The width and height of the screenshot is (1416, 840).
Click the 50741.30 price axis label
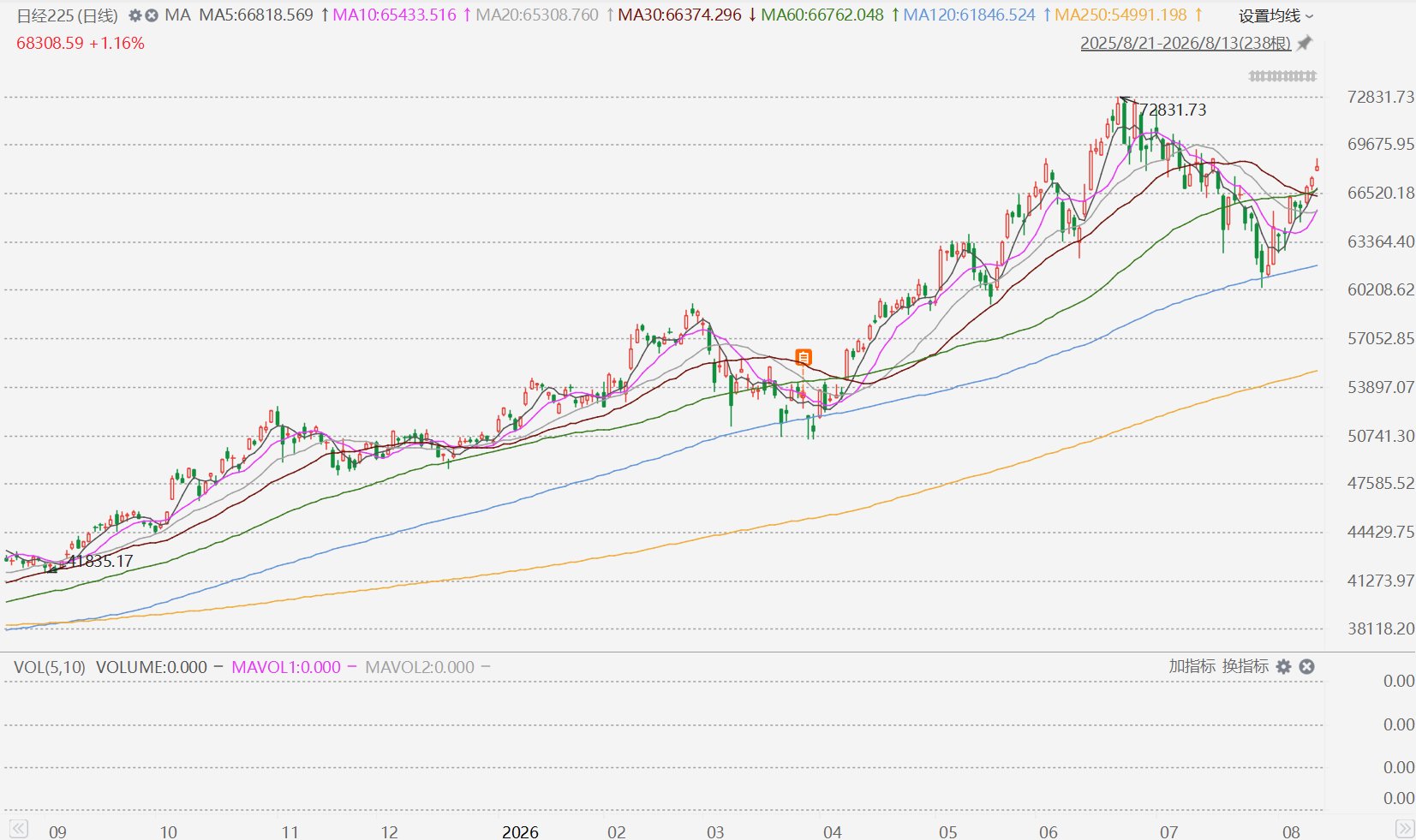1381,436
